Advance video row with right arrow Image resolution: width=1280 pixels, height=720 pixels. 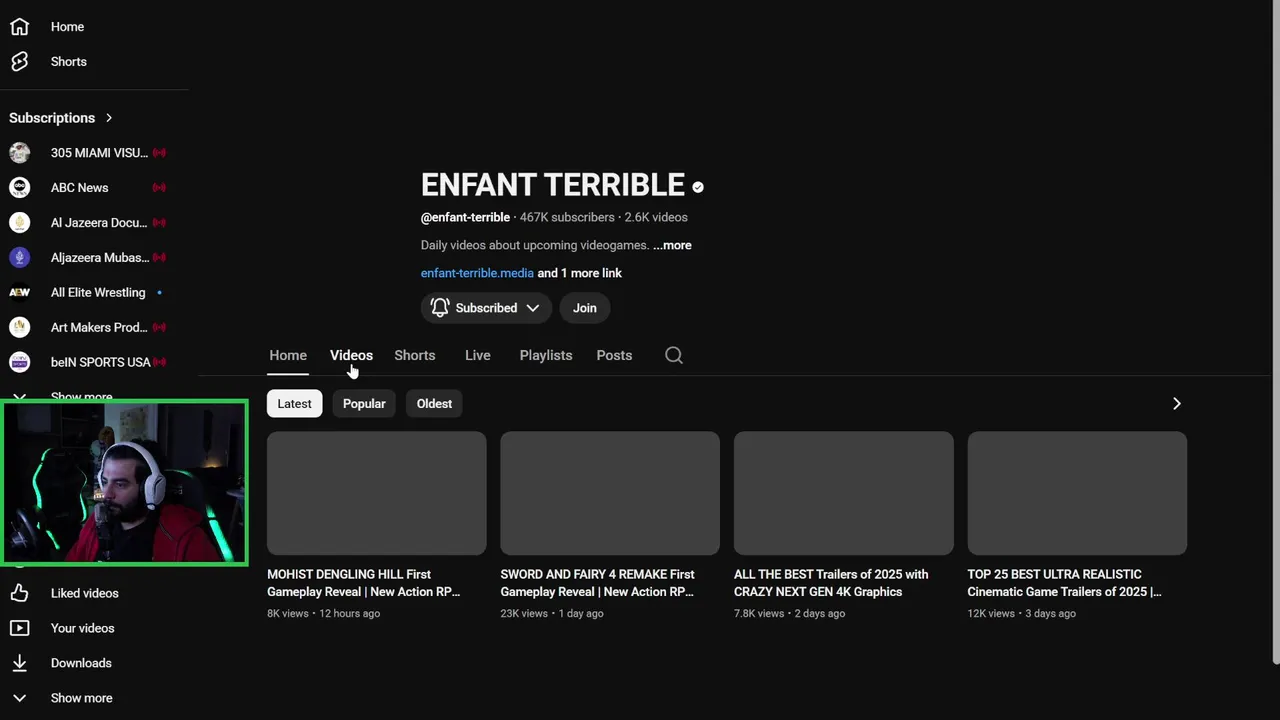(1177, 403)
